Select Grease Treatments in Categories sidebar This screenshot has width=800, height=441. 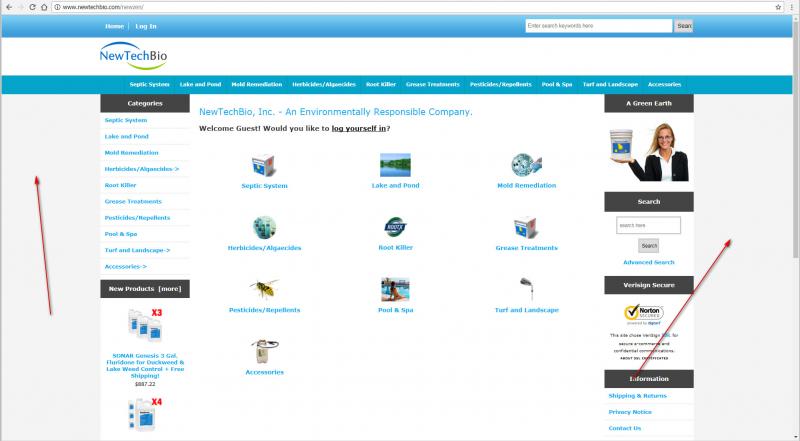coord(133,202)
